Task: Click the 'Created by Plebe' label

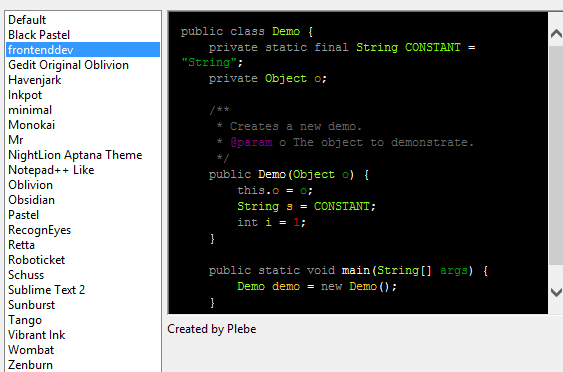Action: coord(212,329)
